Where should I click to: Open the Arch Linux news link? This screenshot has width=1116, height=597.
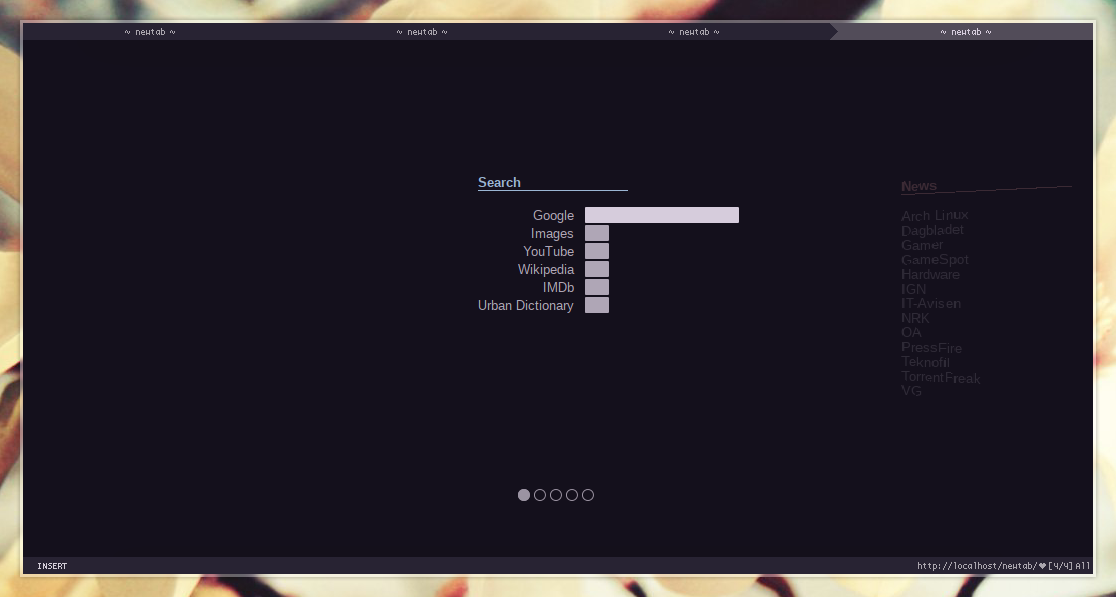tap(934, 215)
